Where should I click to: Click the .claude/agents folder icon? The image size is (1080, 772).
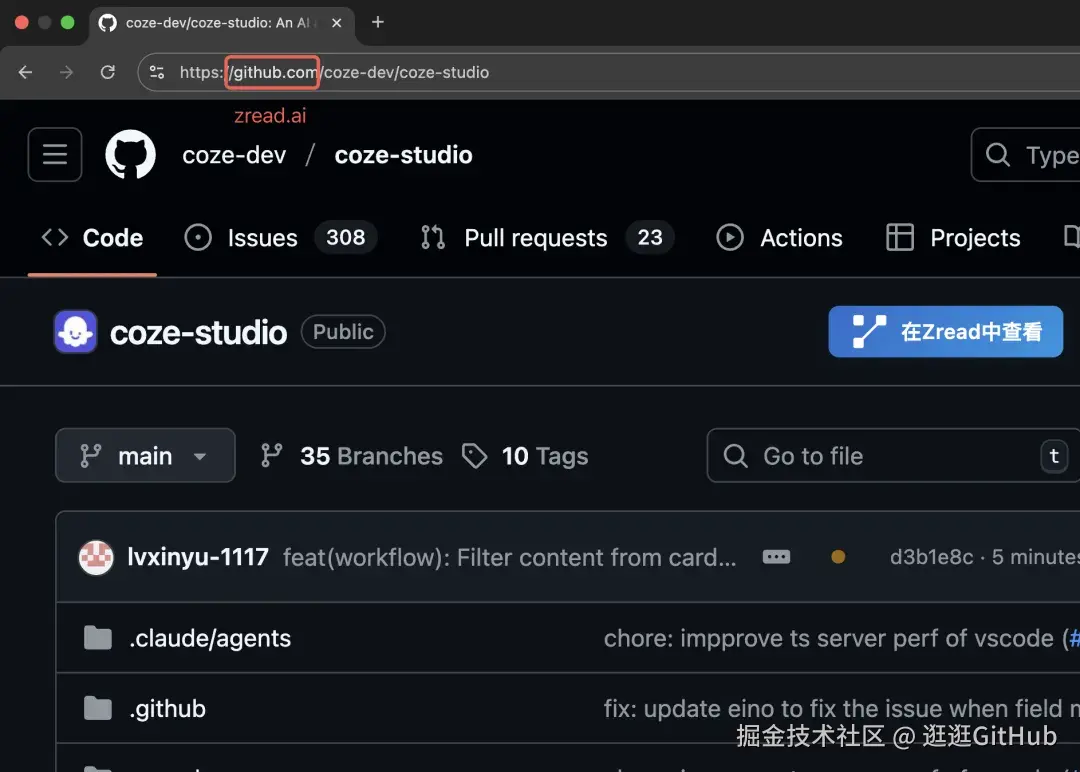pyautogui.click(x=98, y=638)
